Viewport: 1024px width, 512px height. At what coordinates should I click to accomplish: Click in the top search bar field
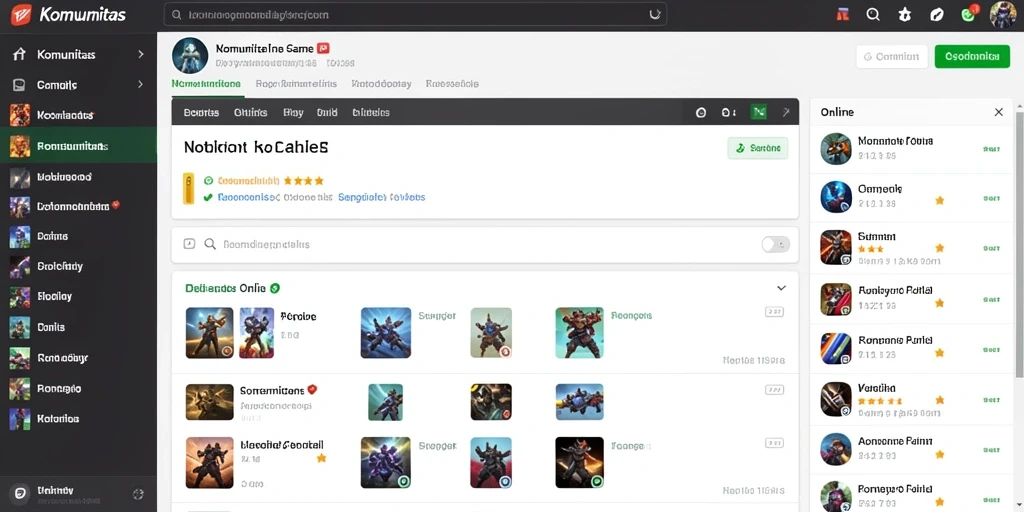click(x=415, y=14)
